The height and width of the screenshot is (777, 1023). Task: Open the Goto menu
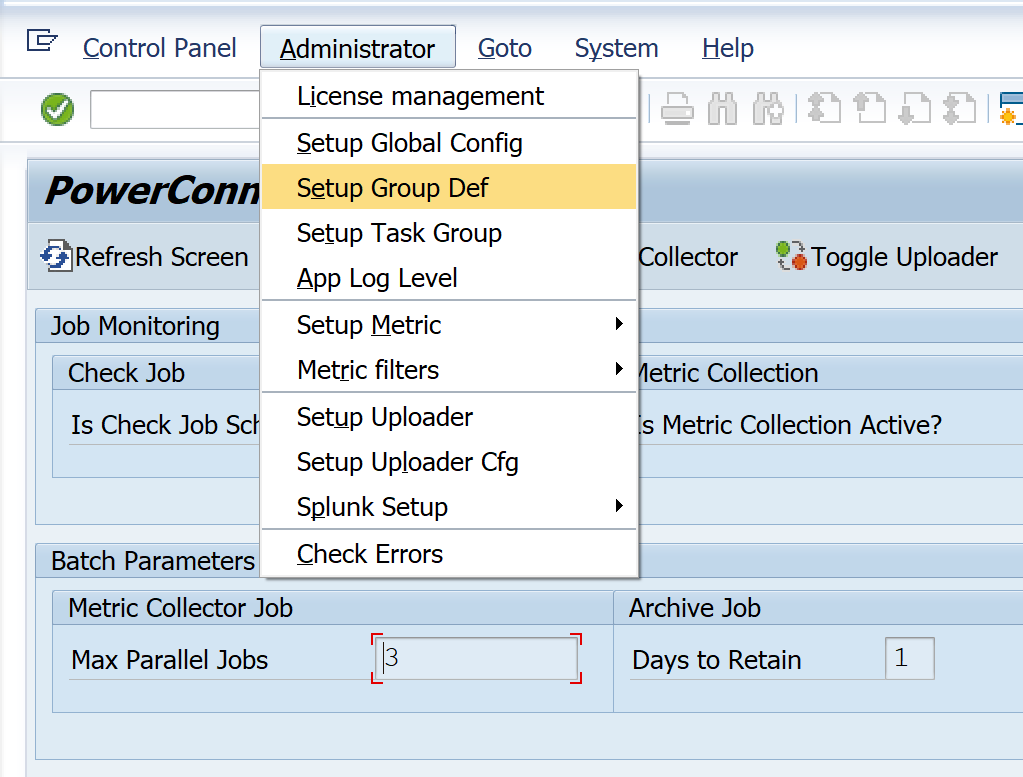pos(504,48)
